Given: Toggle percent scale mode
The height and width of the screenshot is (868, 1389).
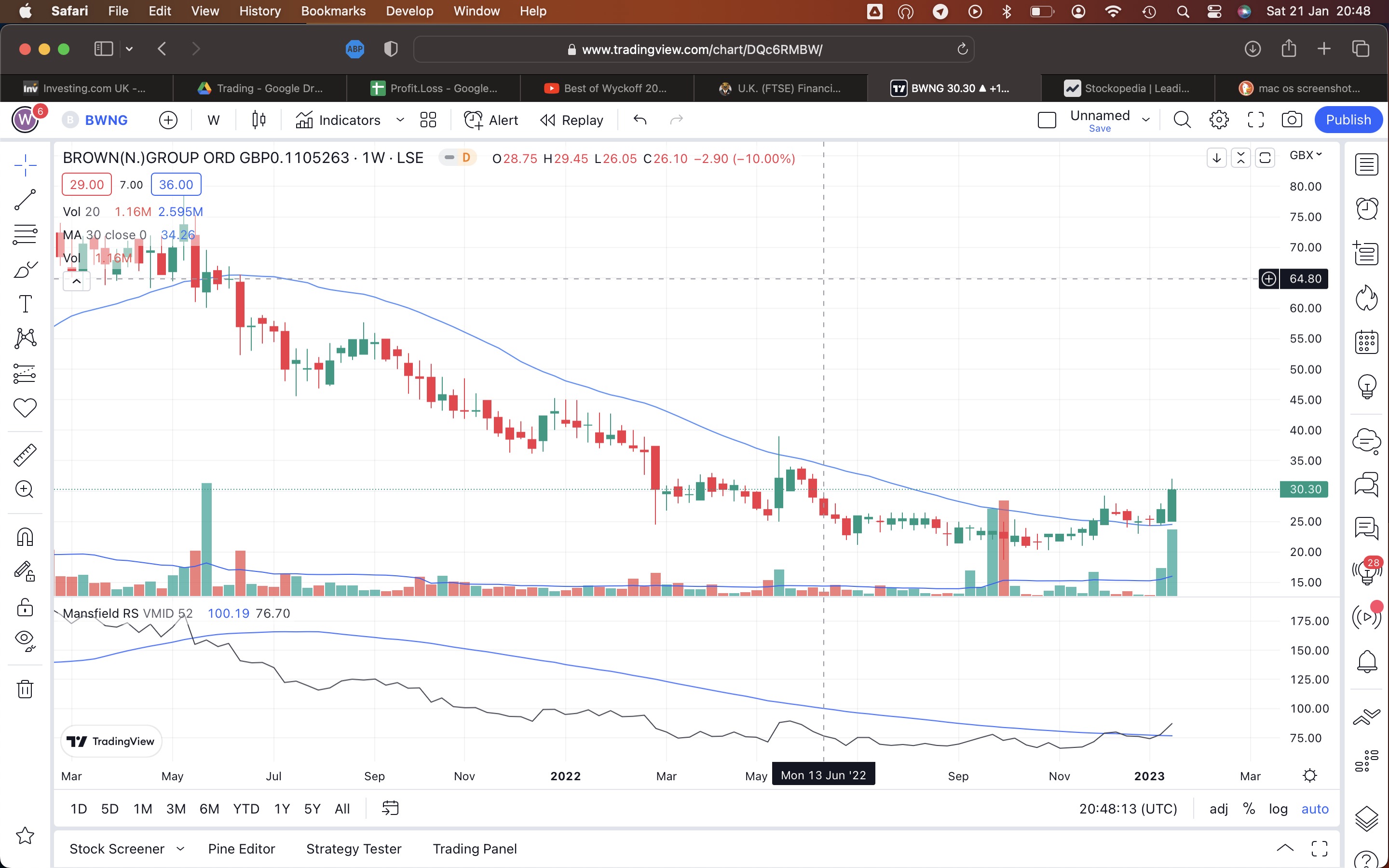Looking at the screenshot, I should pyautogui.click(x=1249, y=808).
